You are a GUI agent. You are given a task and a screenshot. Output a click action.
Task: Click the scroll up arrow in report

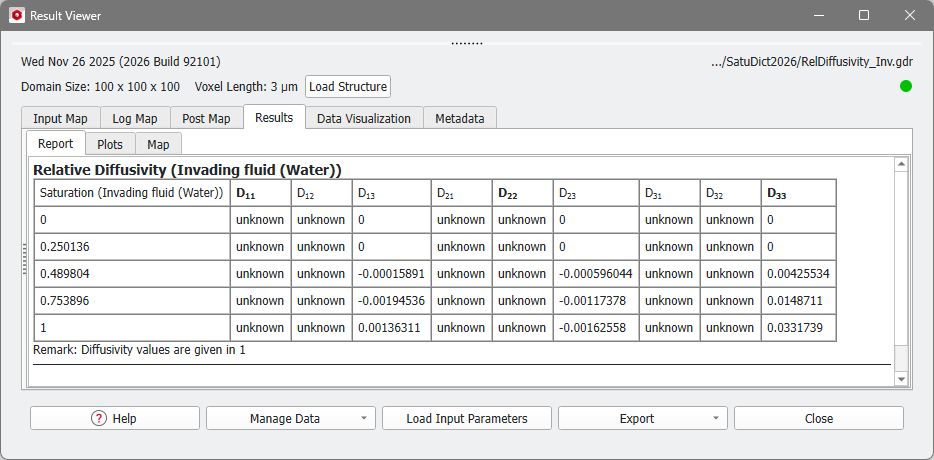(x=901, y=165)
